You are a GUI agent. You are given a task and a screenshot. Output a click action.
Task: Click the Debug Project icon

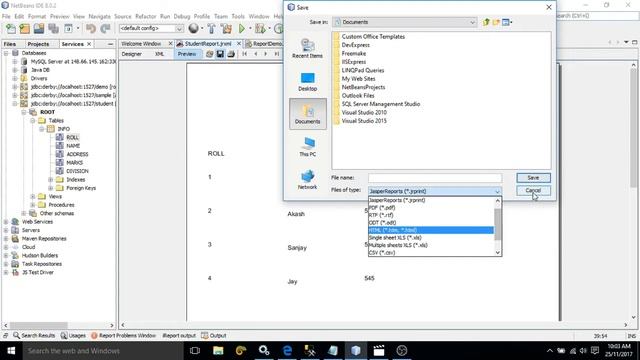pos(259,29)
